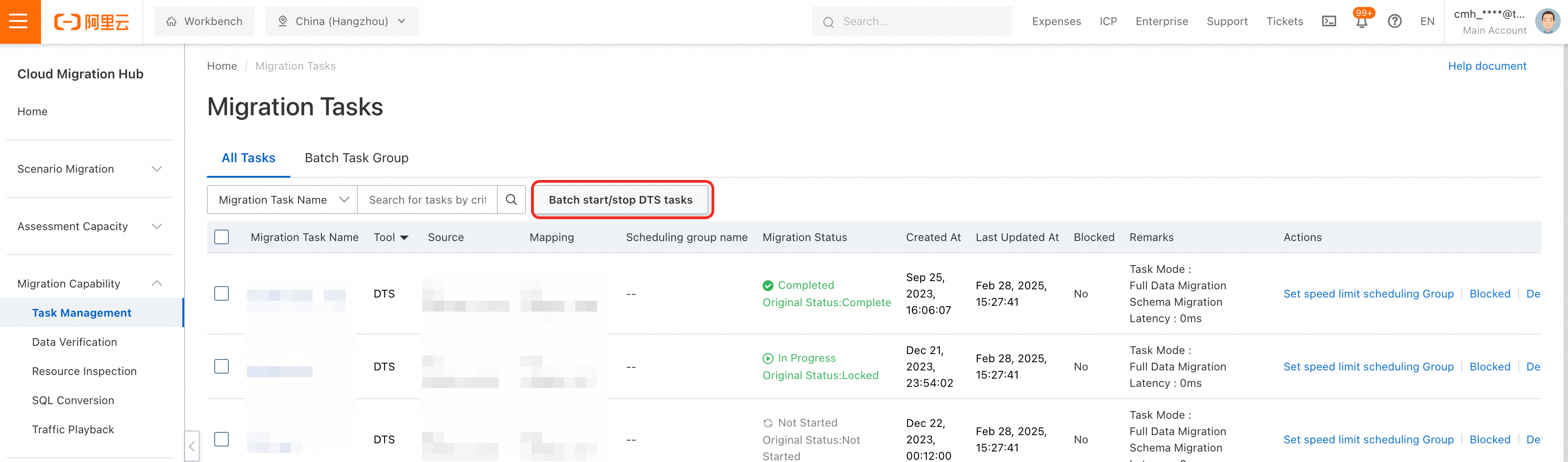
Task: Open Resource Inspection in the sidebar
Action: coord(84,371)
